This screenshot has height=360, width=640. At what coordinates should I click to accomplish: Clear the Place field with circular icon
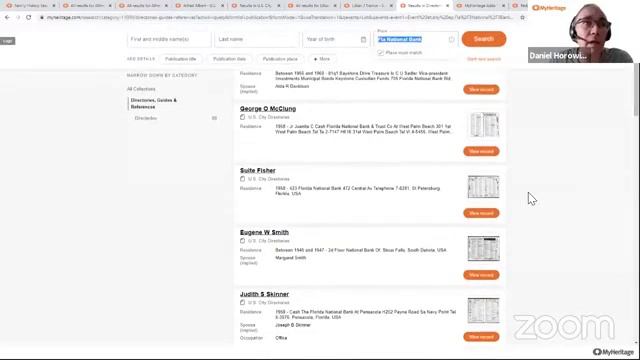click(x=451, y=40)
